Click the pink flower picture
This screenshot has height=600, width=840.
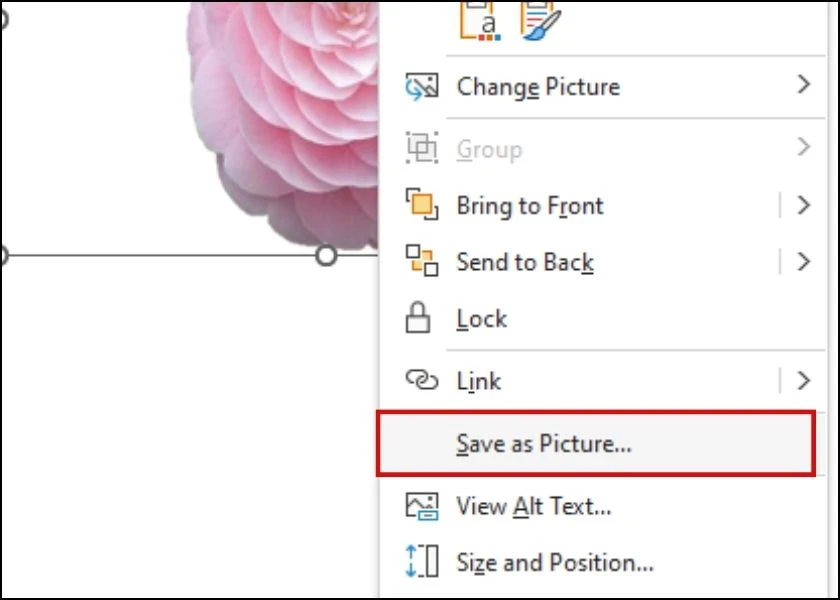(284, 123)
